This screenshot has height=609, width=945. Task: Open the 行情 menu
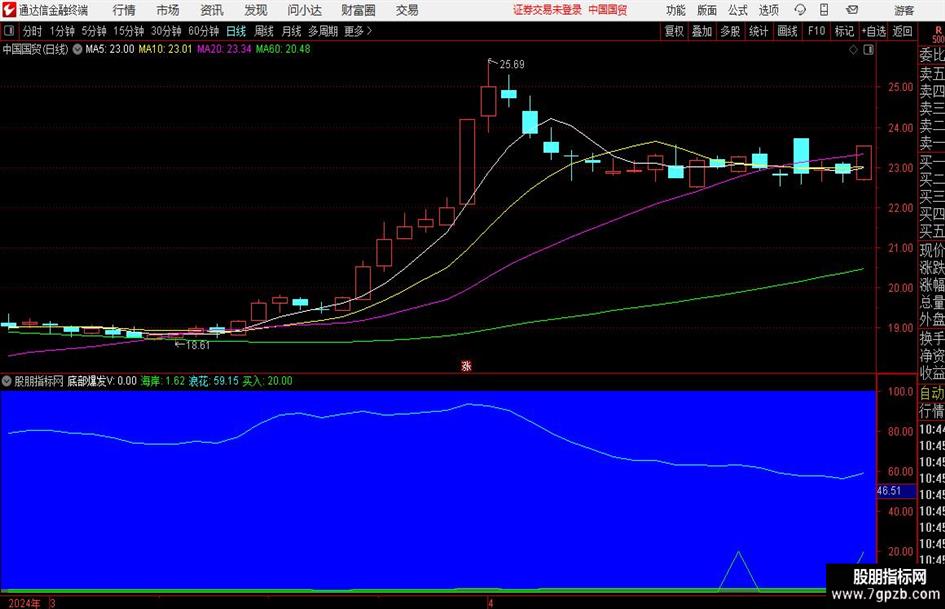pos(124,10)
